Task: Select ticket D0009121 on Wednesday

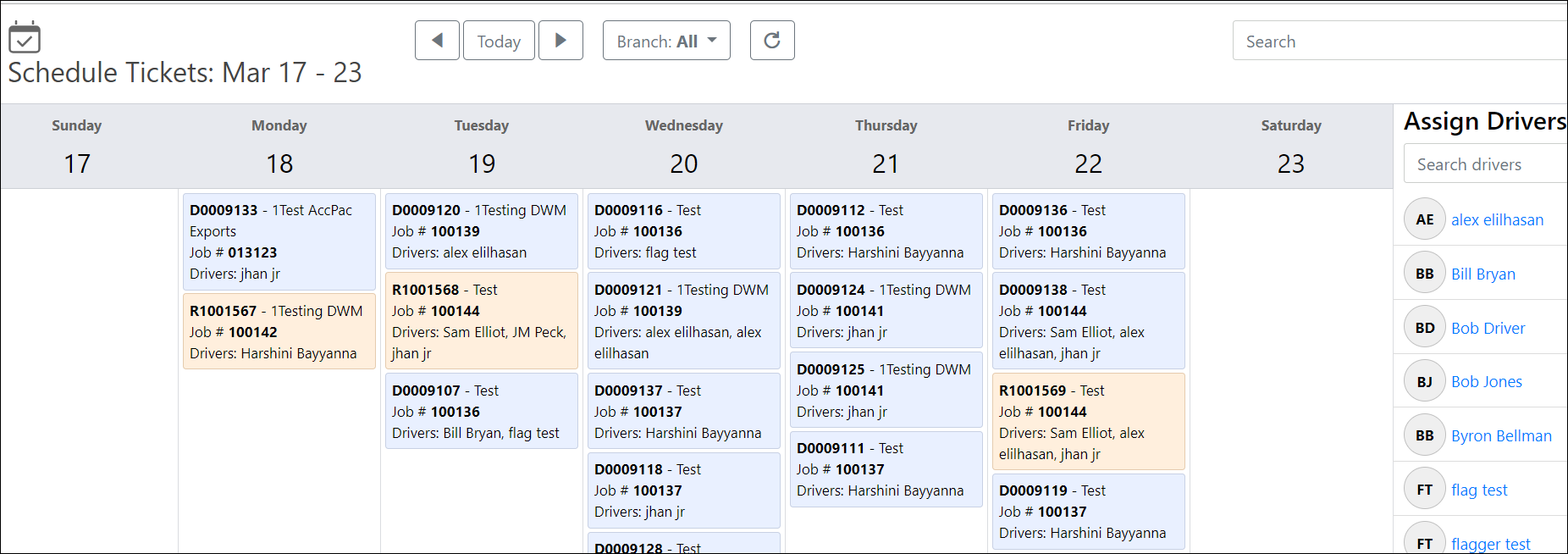Action: pos(683,321)
